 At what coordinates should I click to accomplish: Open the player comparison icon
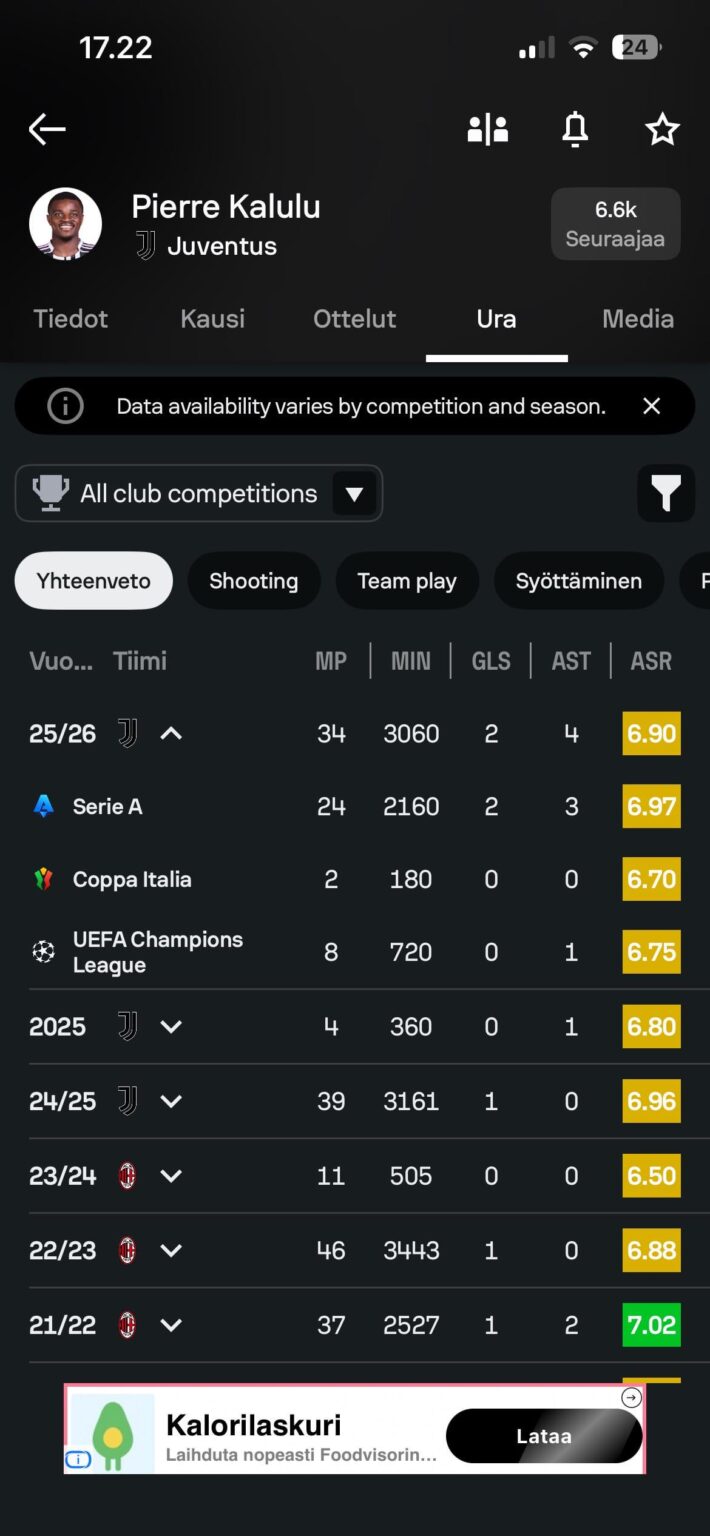click(488, 129)
